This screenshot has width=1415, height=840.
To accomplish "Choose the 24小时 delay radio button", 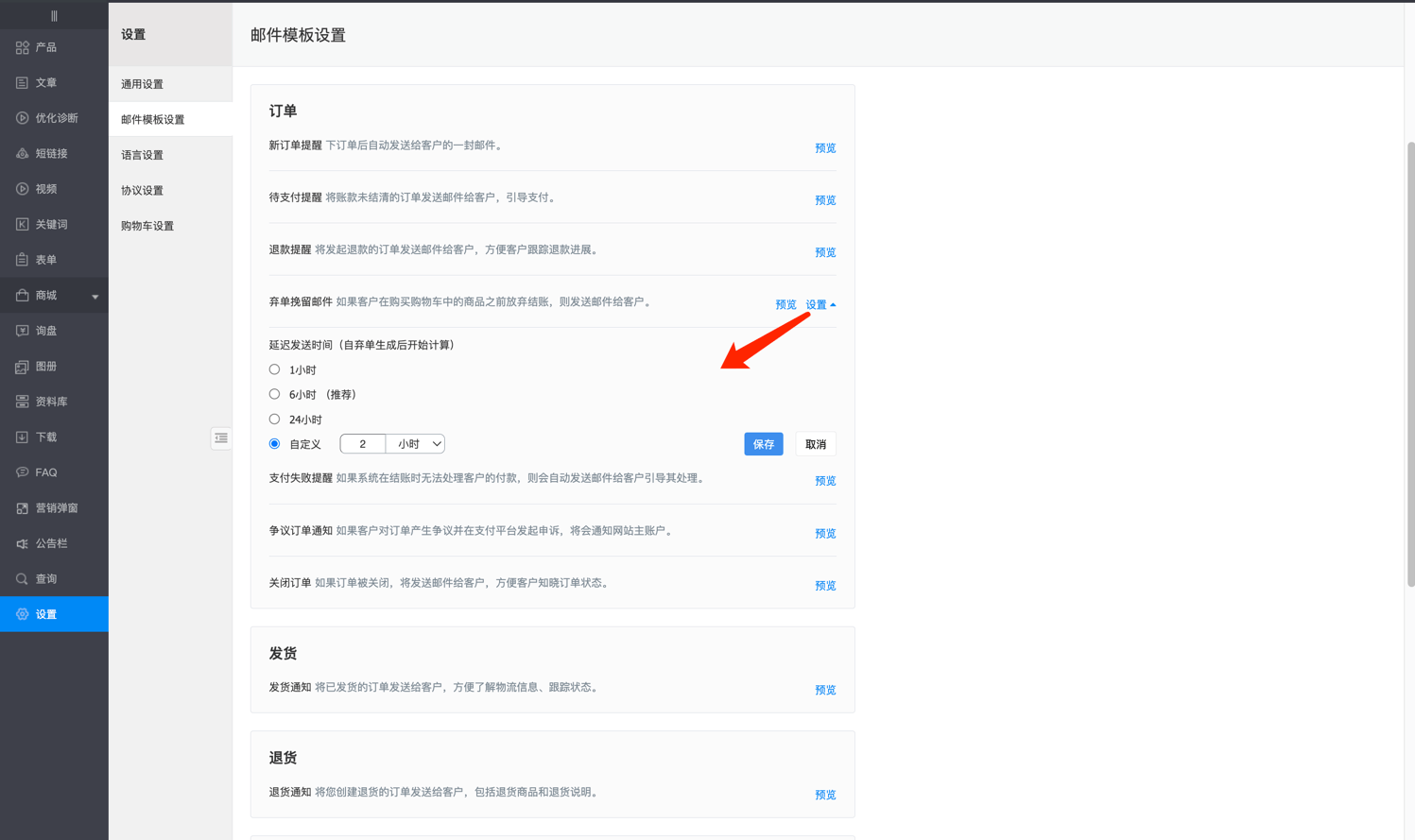I will coord(275,419).
